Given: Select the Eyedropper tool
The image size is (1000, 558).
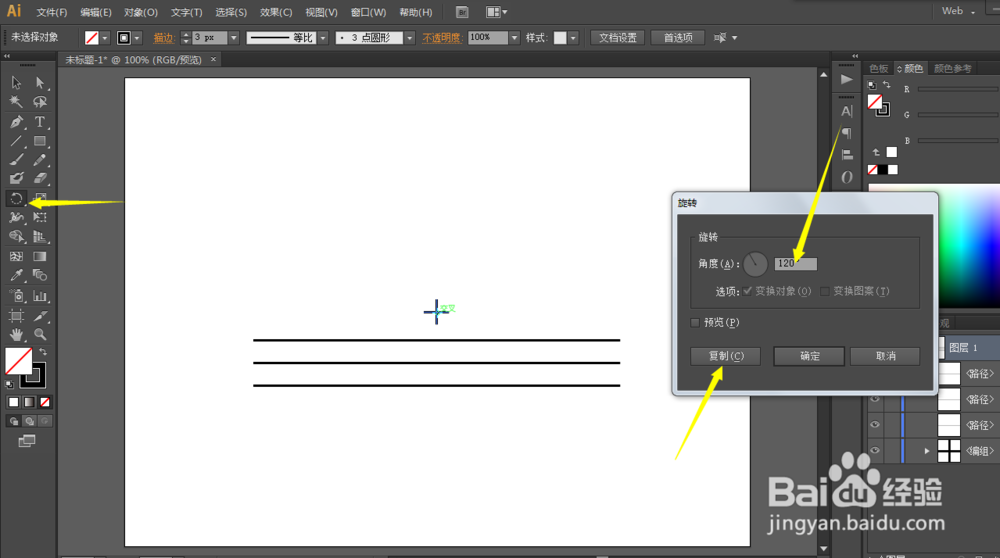Looking at the screenshot, I should click(x=16, y=275).
